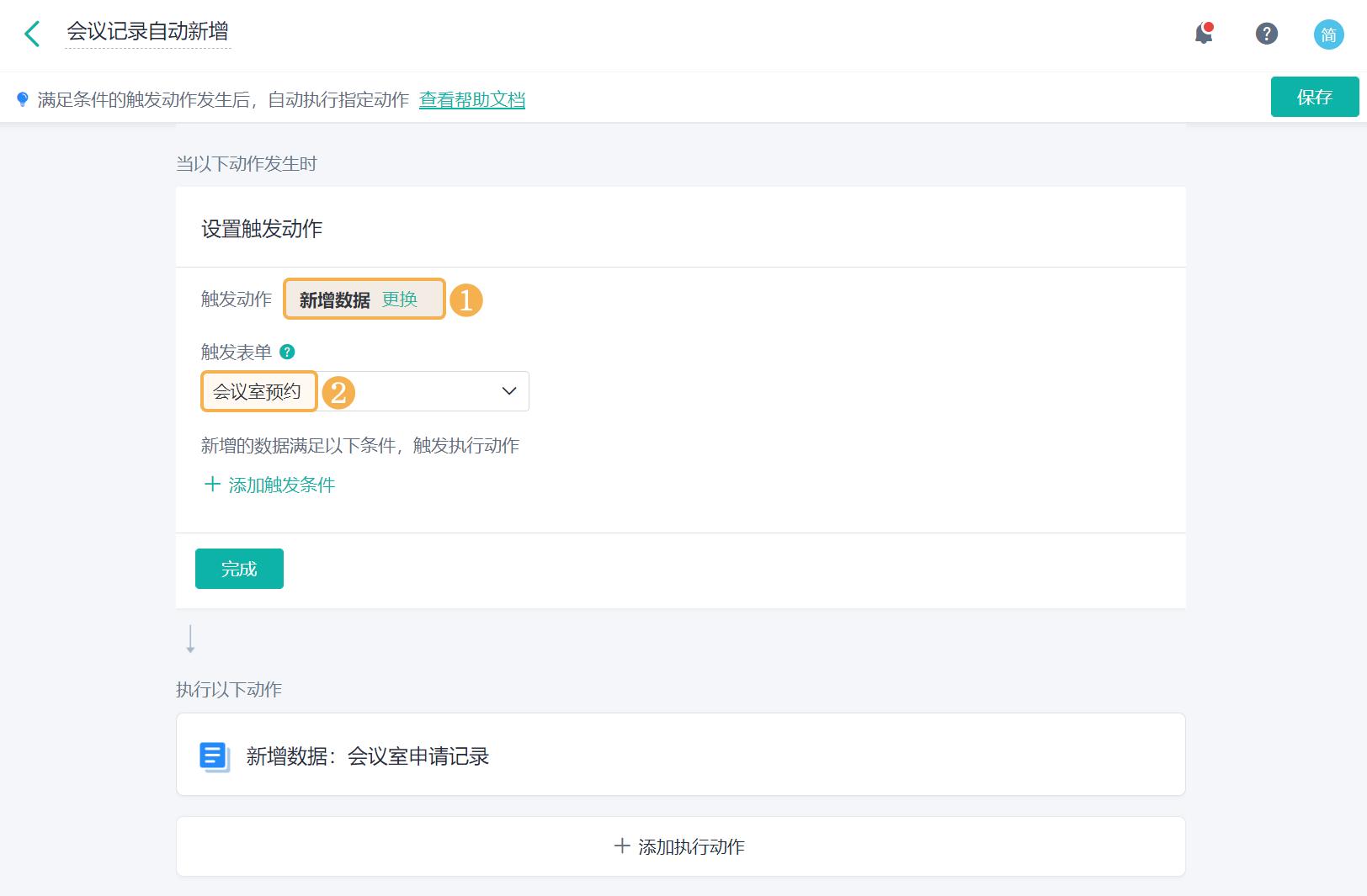Expand the trigger form selector chevron

[508, 390]
